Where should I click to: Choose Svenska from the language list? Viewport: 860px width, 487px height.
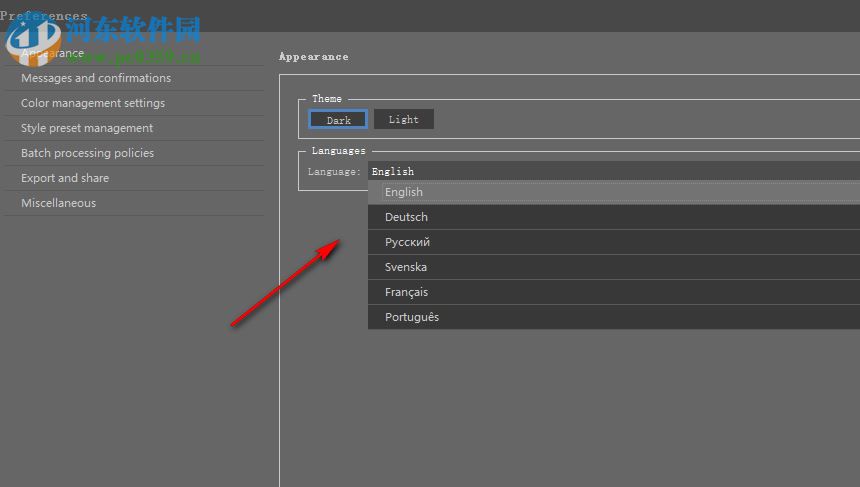click(614, 267)
